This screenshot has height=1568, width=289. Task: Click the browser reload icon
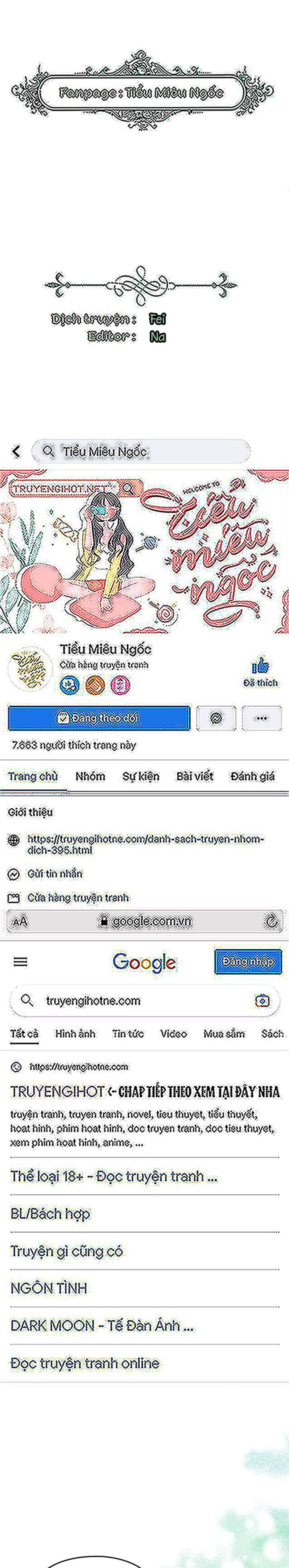(271, 921)
